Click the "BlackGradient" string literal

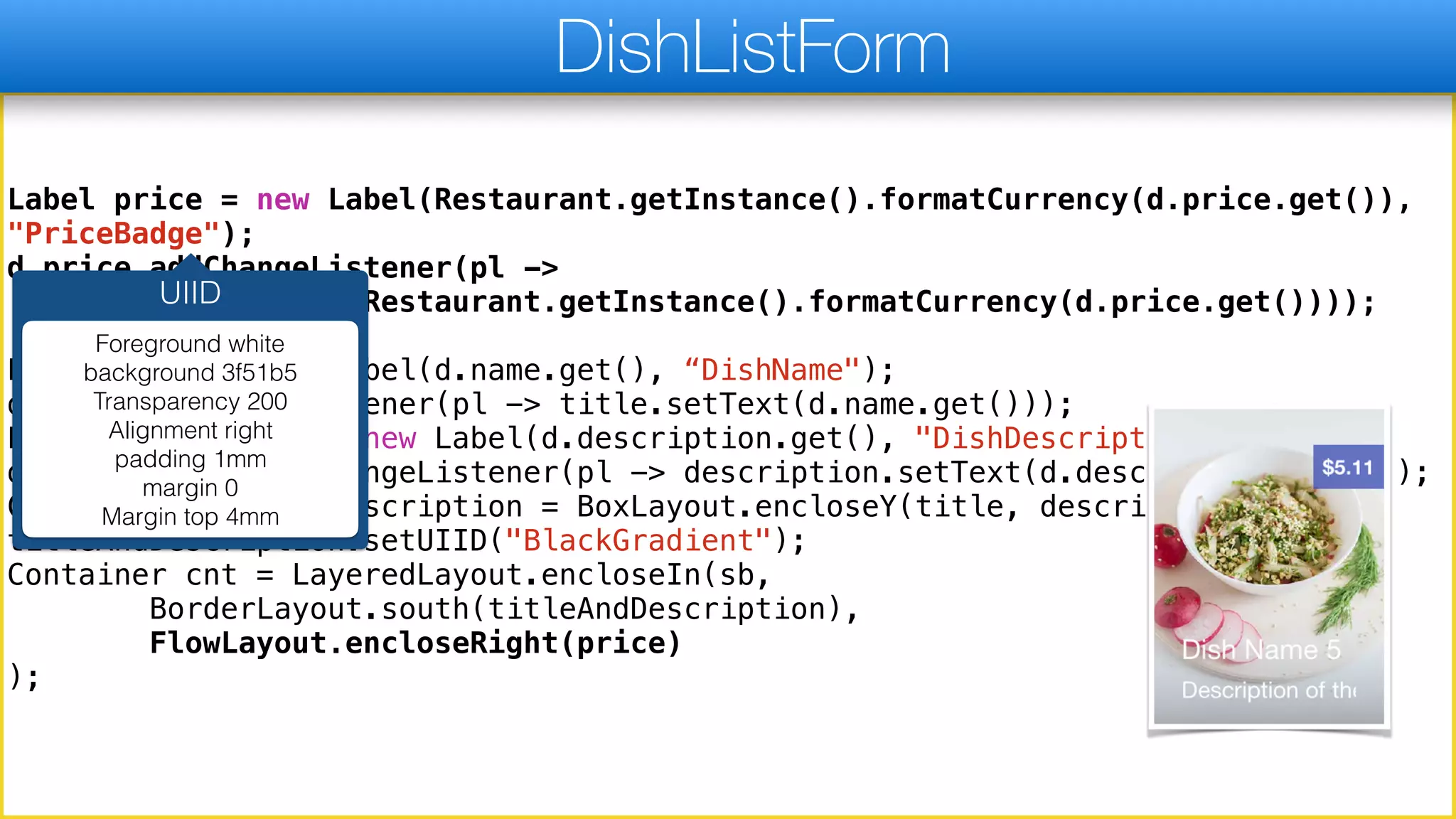tap(638, 540)
